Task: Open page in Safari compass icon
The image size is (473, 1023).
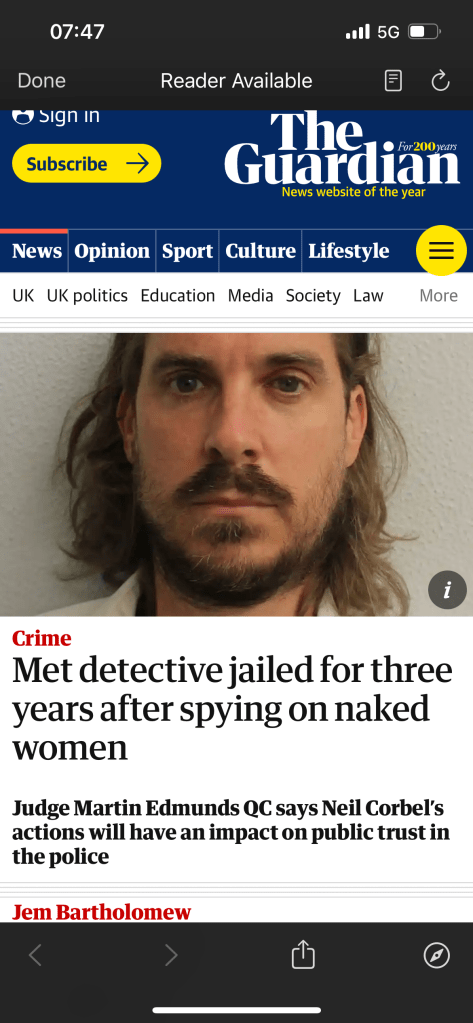Action: [x=436, y=956]
